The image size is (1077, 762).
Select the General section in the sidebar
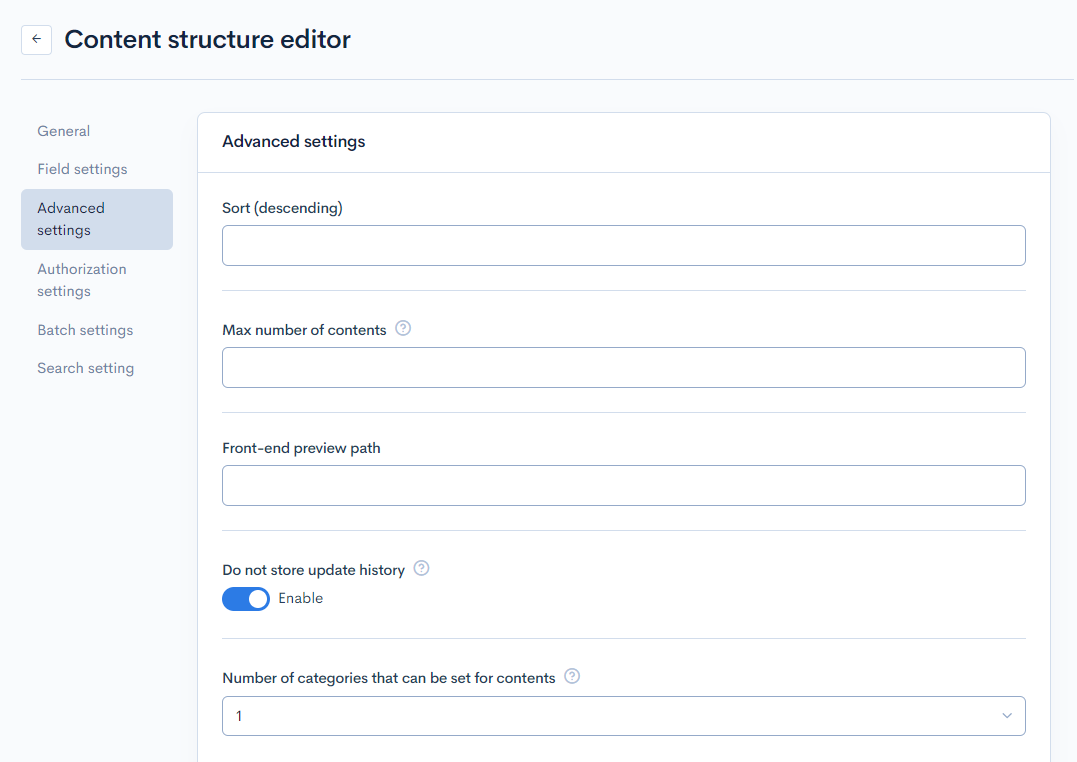[x=63, y=130]
